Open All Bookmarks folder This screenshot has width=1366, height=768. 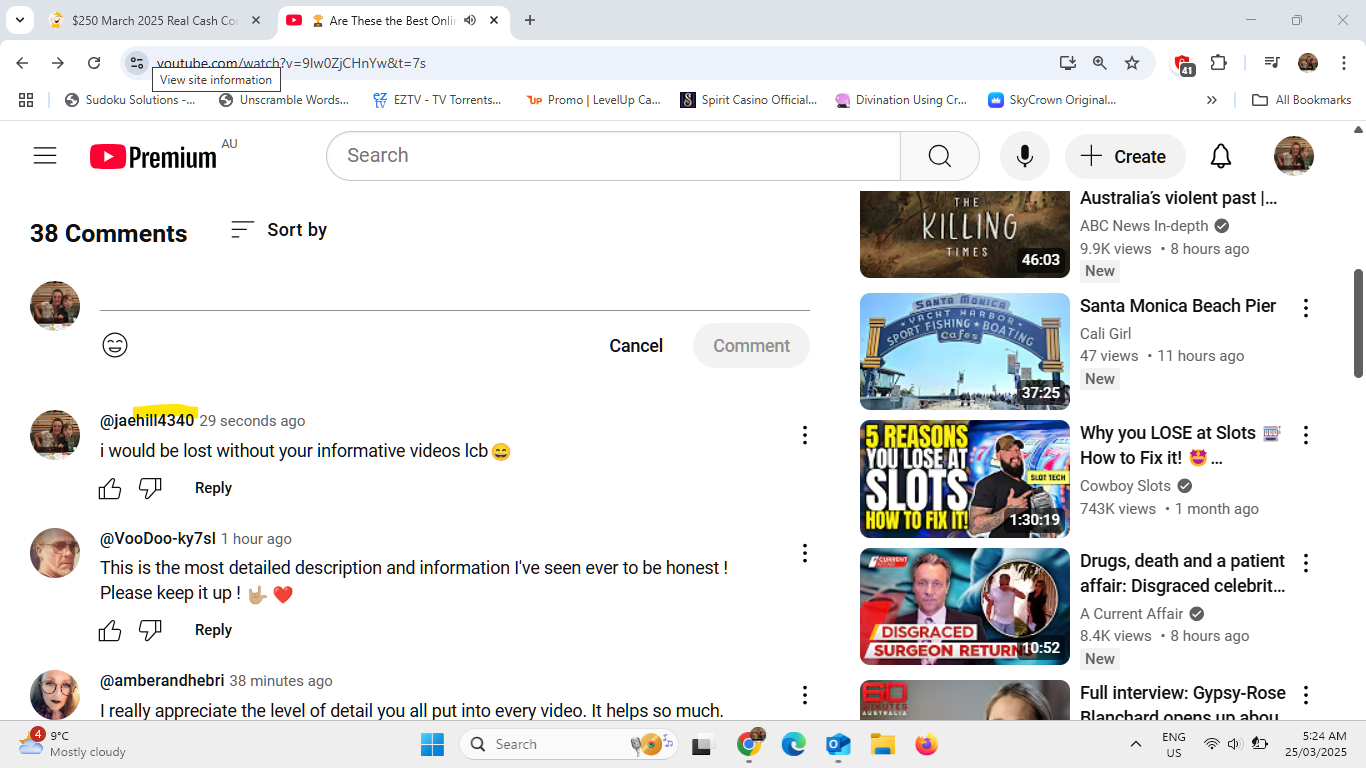point(1301,100)
